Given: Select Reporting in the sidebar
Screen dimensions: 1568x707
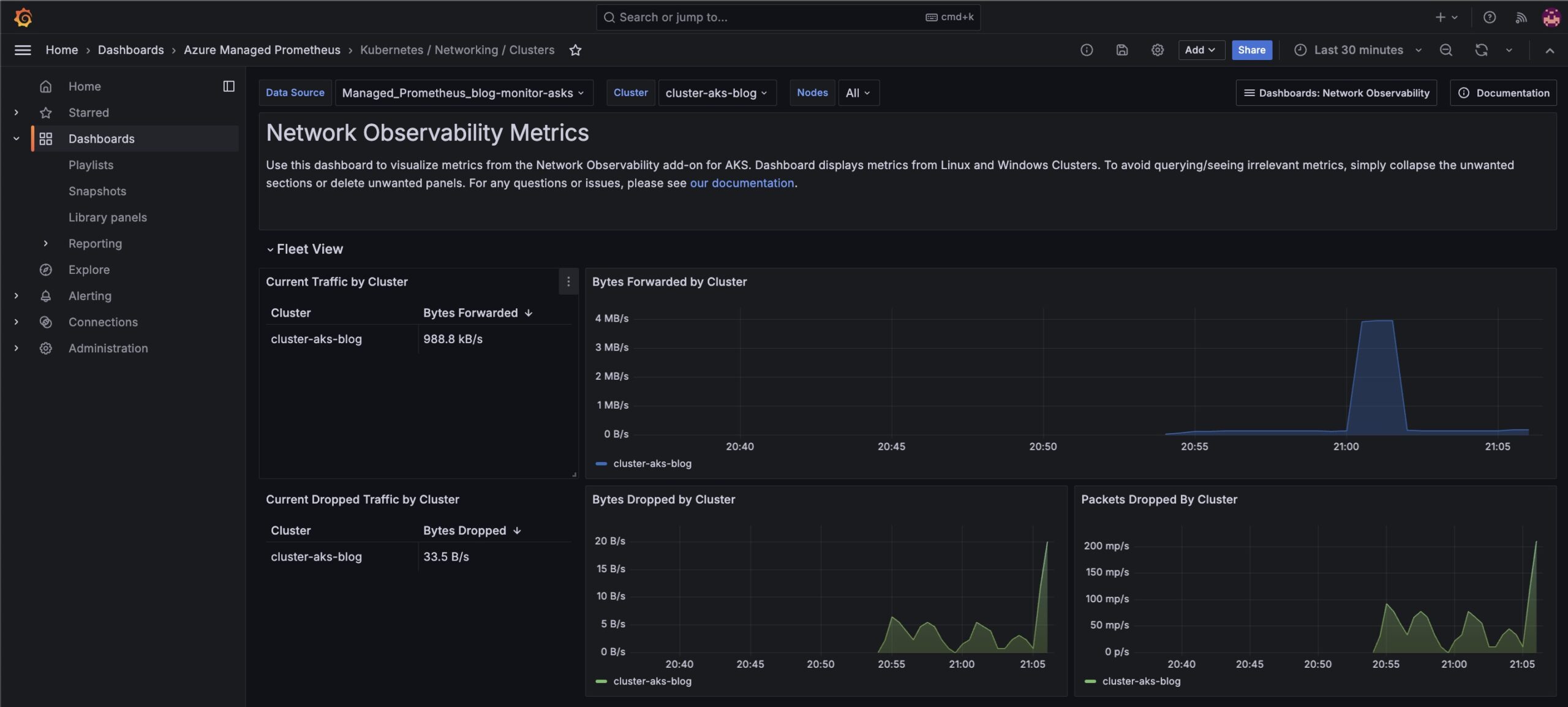Looking at the screenshot, I should pyautogui.click(x=95, y=244).
